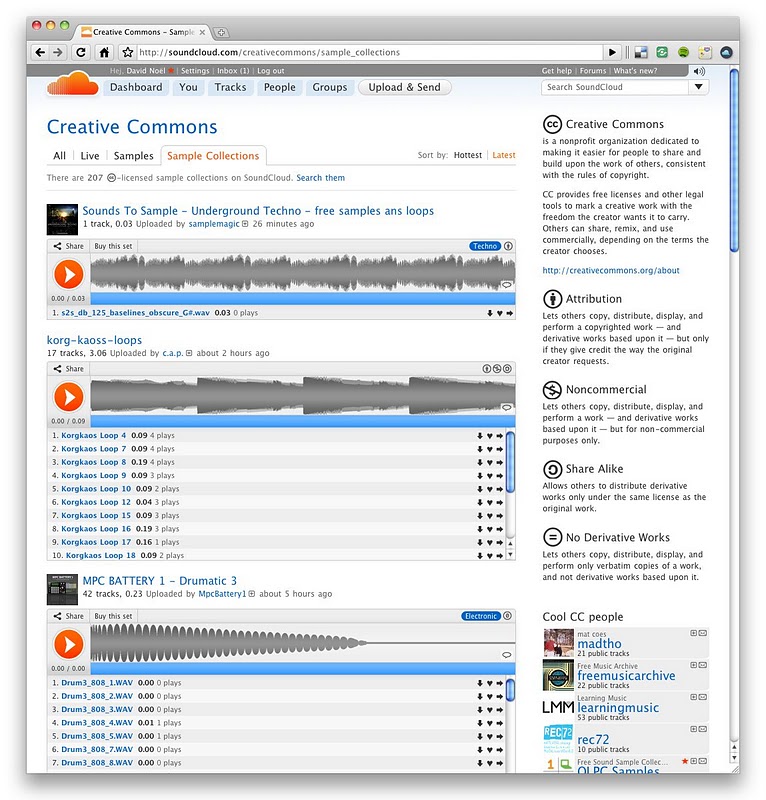This screenshot has height=800, width=766.
Task: Send the s2s_db_125_baselines track via right arrow icon
Action: point(509,313)
